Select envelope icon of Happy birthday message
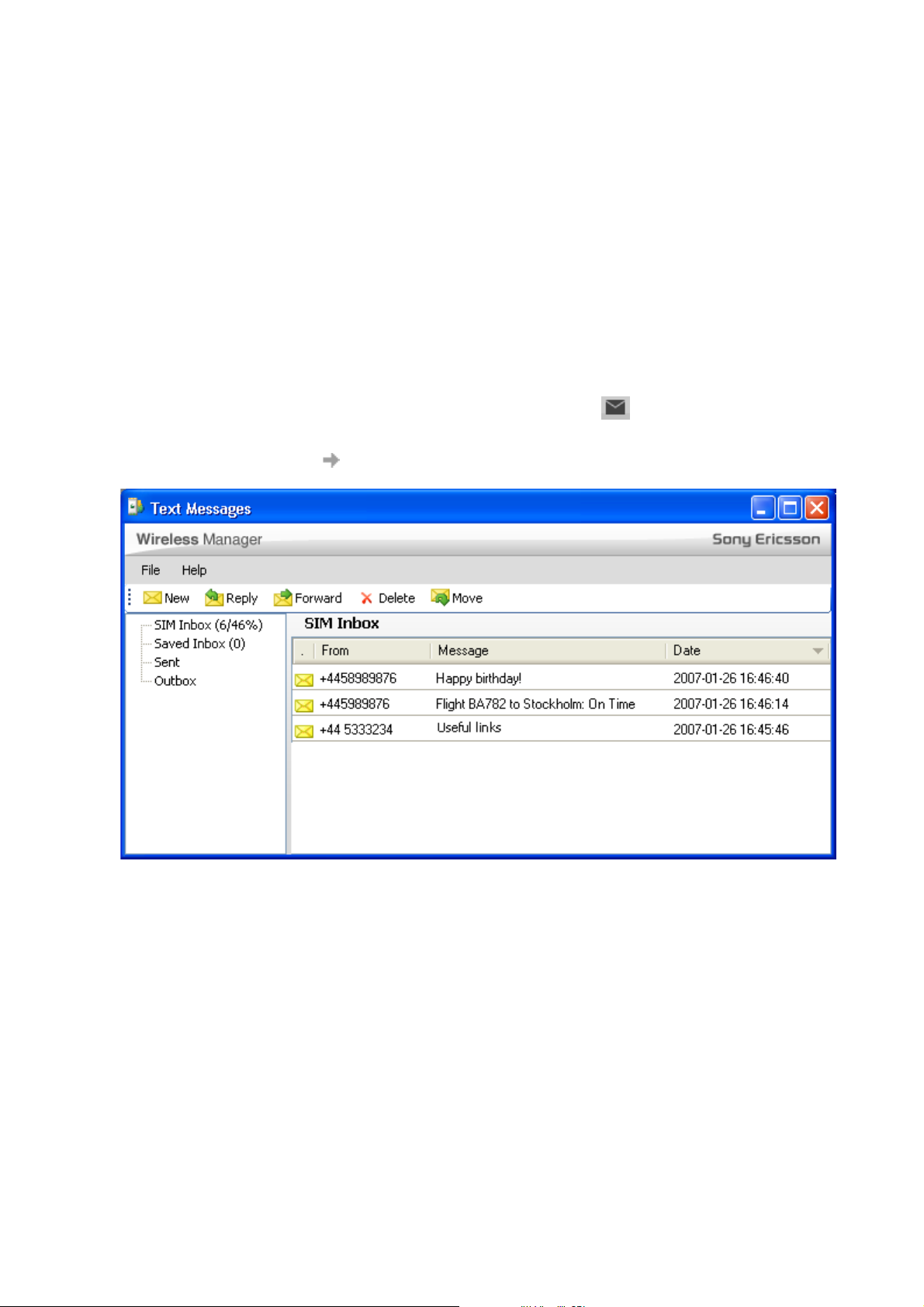The width and height of the screenshot is (924, 1307). (304, 679)
